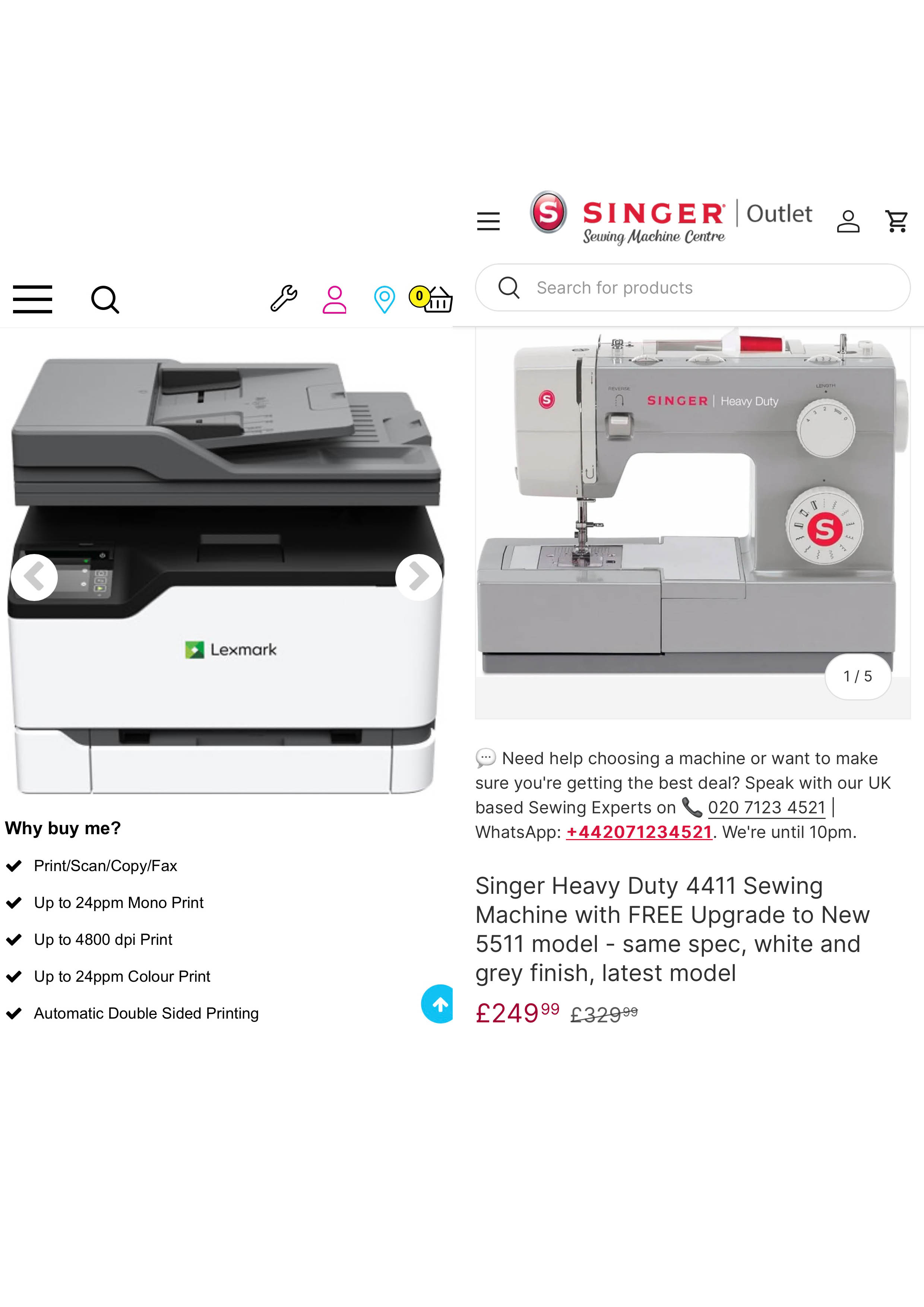
Task: Open the pink account profile icon
Action: pyautogui.click(x=334, y=300)
